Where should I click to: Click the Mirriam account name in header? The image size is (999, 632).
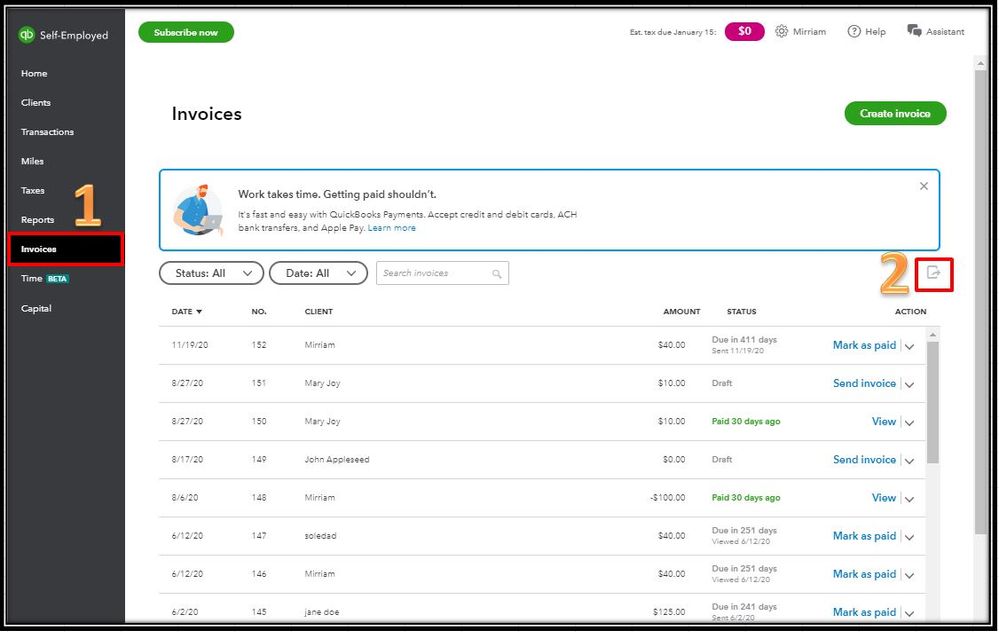[809, 31]
